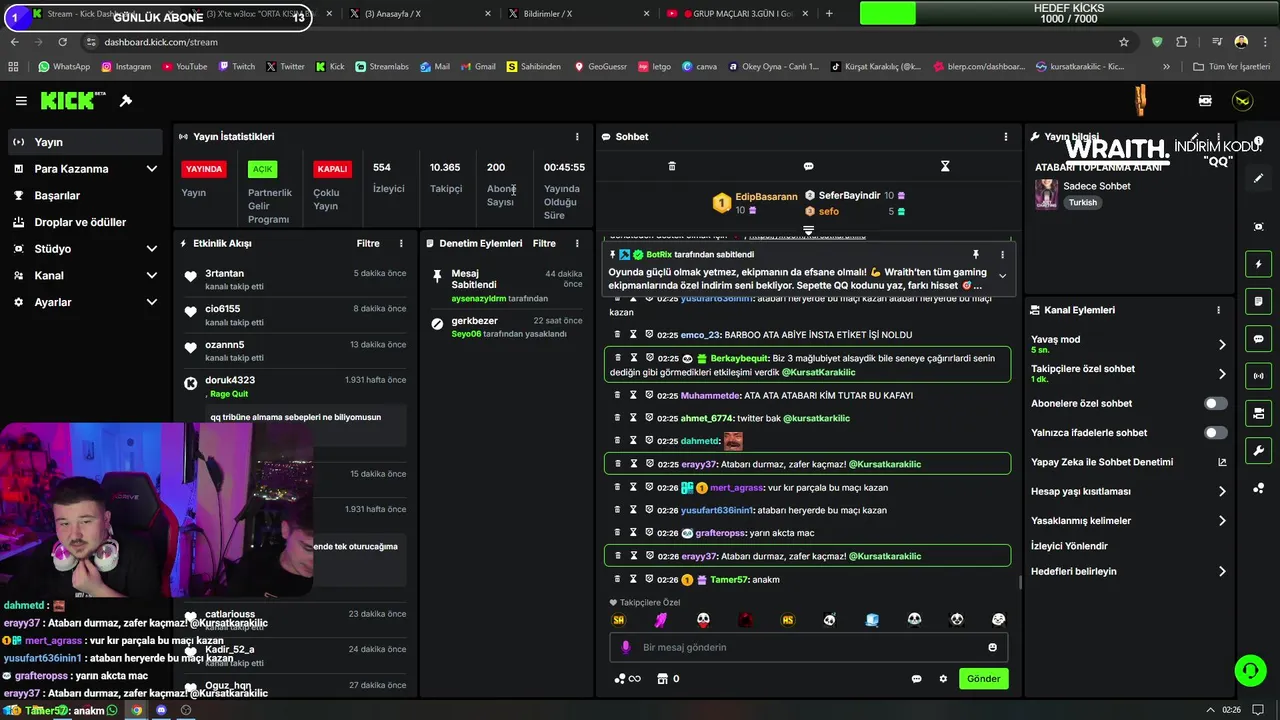Toggle Abonelere özel sohbet switch
This screenshot has height=720, width=1280.
point(1215,404)
